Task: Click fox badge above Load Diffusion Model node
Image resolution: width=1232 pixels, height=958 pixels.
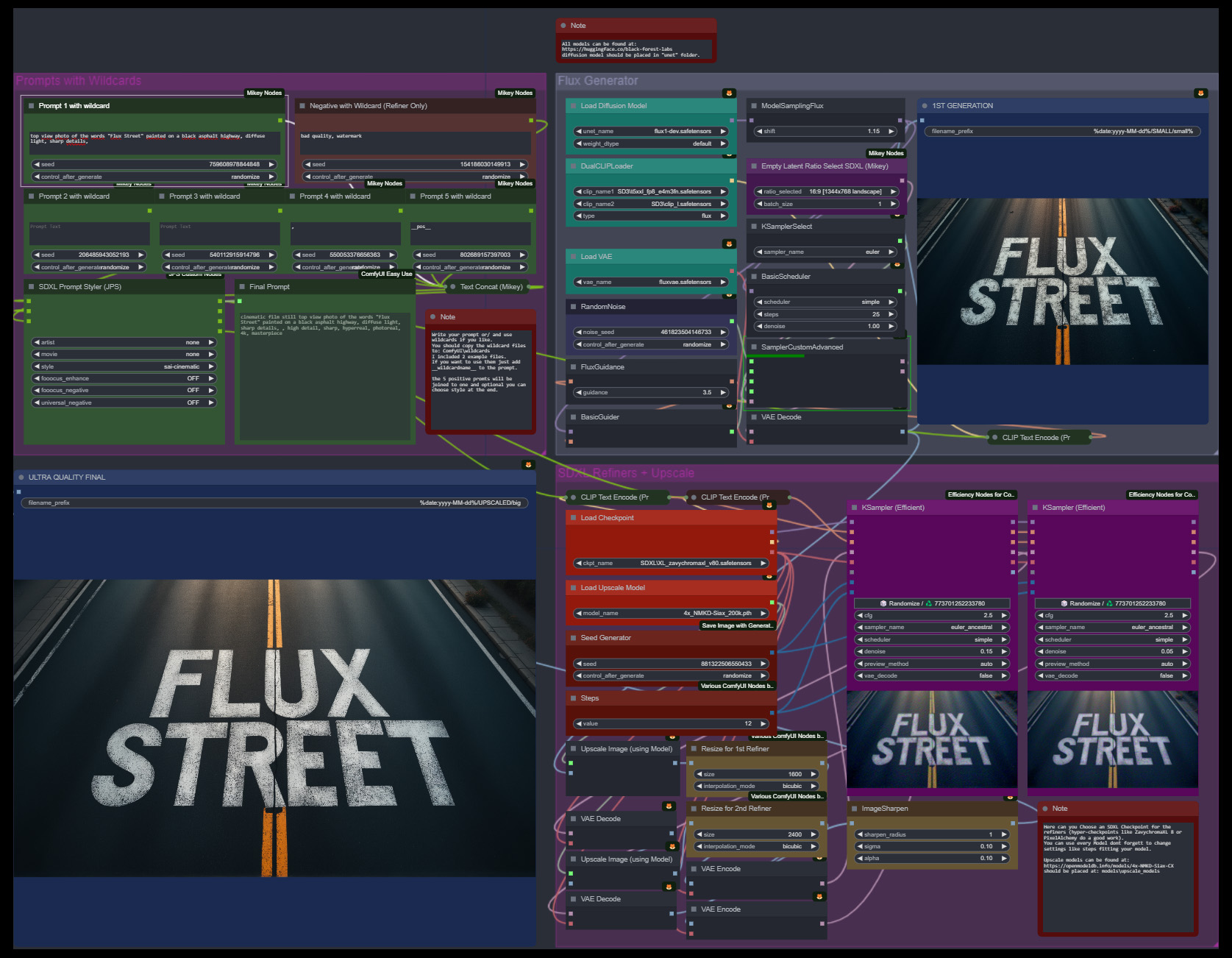Action: tap(729, 93)
